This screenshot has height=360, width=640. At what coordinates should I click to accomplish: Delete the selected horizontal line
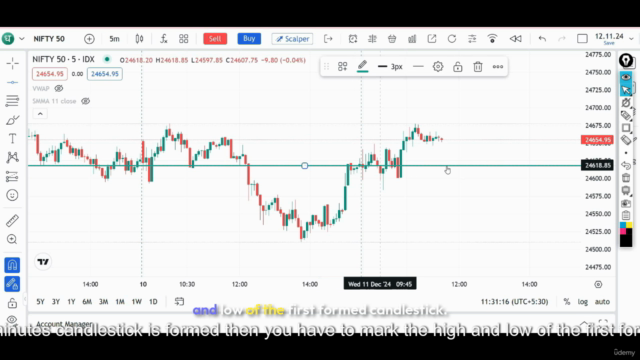coord(478,67)
